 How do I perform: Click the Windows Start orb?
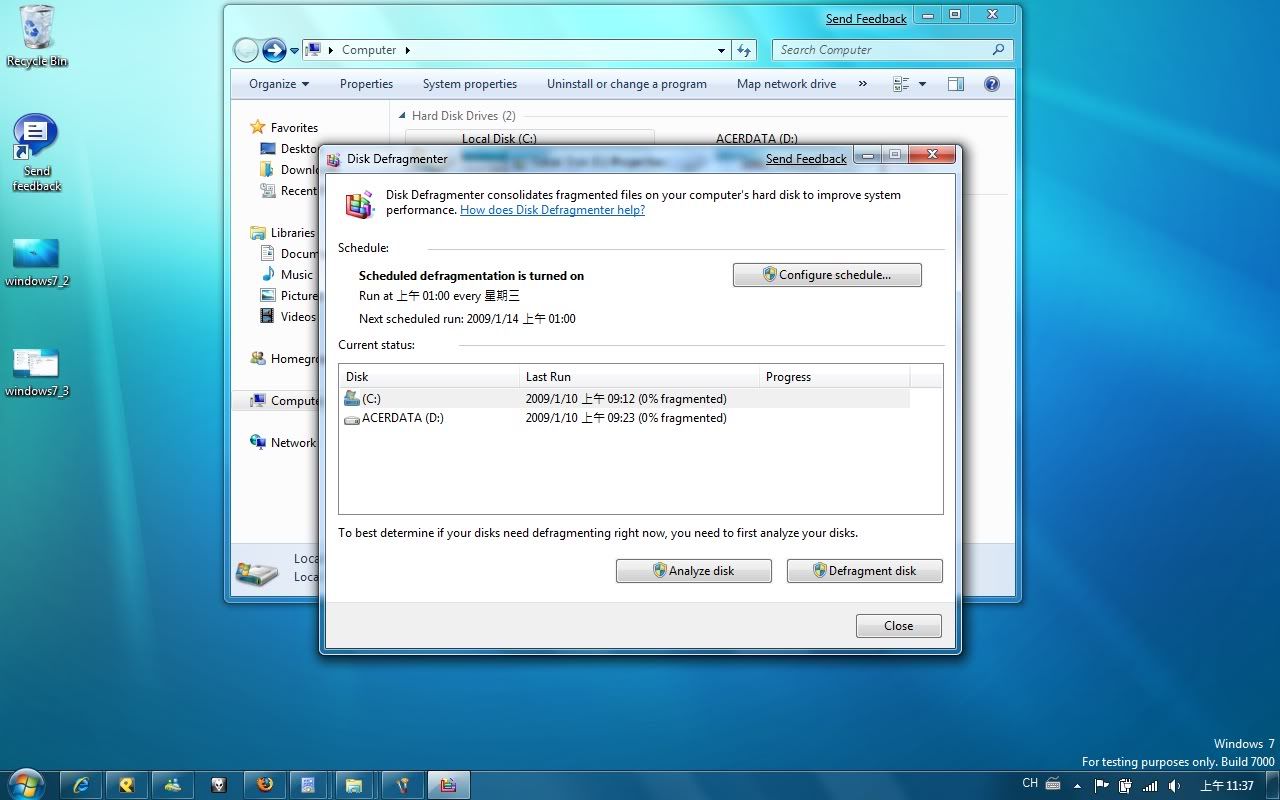[x=24, y=783]
